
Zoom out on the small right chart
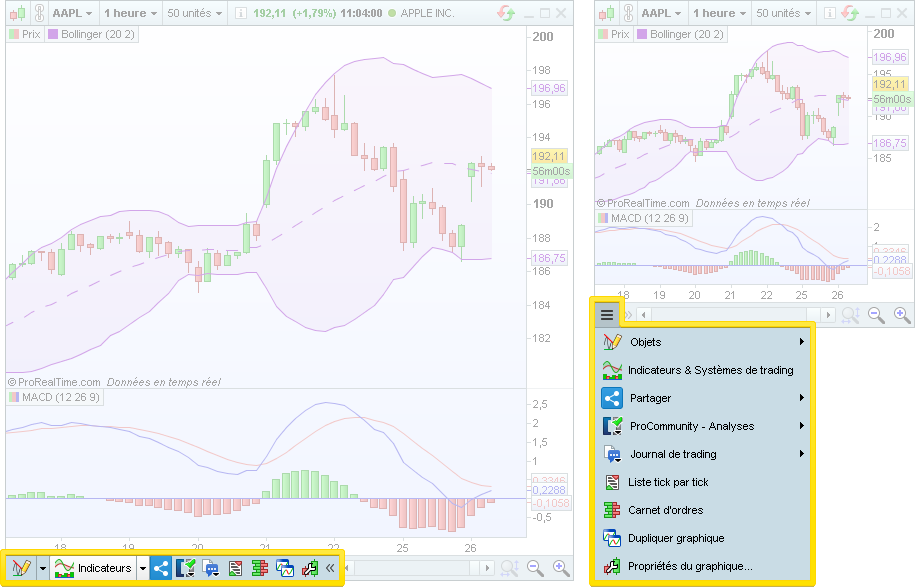click(877, 315)
